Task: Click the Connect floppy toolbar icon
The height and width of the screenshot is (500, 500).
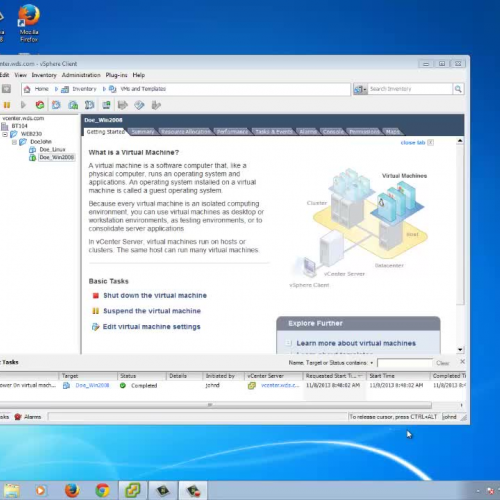Action: pos(123,105)
